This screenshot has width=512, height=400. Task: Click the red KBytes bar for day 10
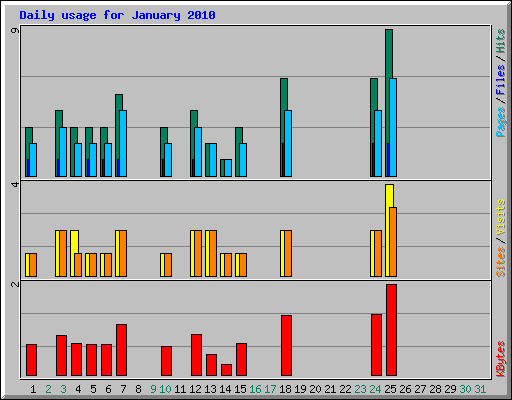pos(166,361)
